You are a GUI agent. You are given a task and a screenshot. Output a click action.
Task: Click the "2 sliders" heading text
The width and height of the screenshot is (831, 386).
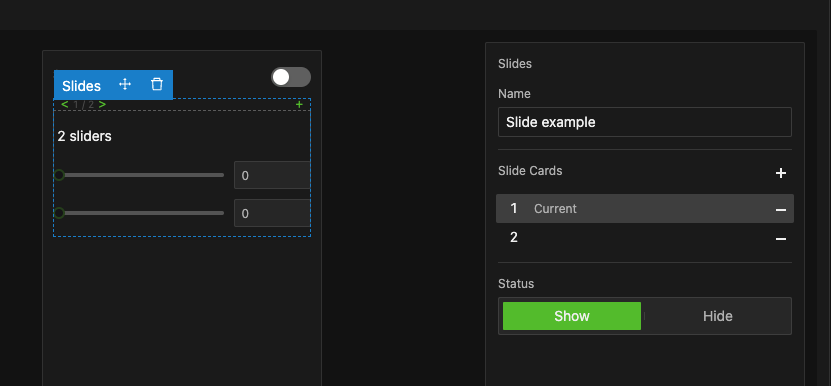tap(85, 136)
